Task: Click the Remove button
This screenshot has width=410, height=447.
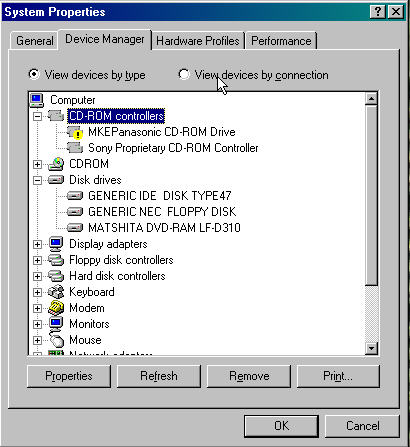Action: point(249,376)
